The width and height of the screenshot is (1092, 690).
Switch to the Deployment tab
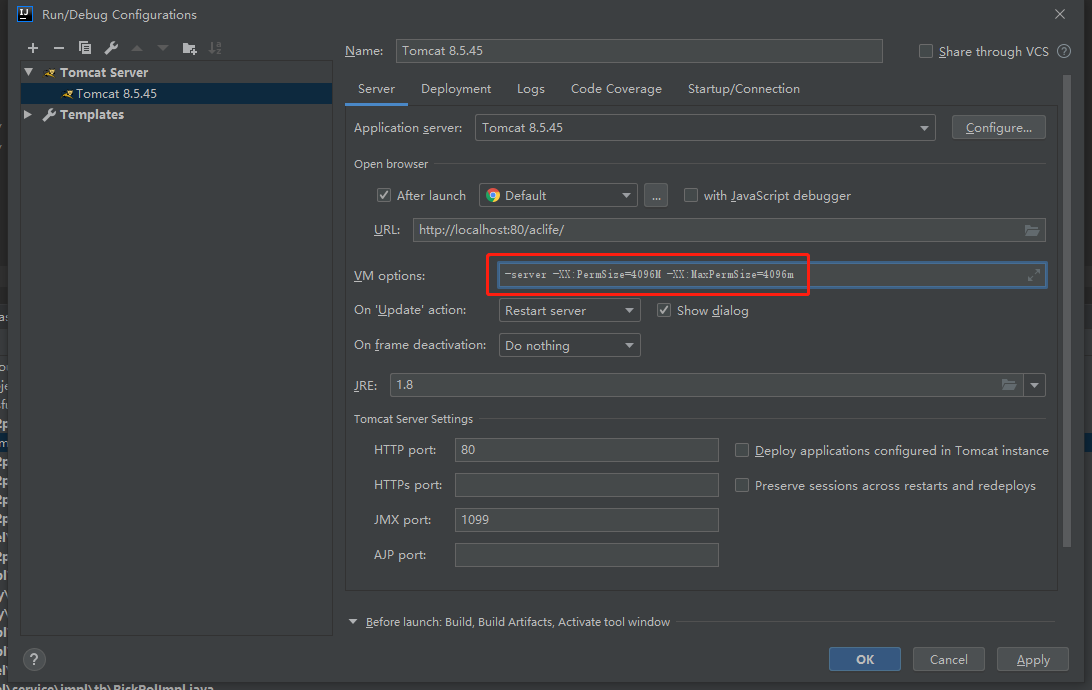click(x=456, y=89)
